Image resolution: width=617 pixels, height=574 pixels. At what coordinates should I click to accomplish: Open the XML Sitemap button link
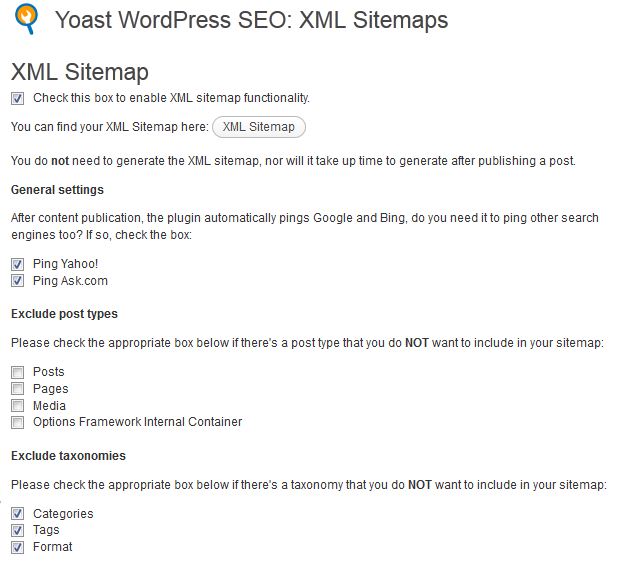[259, 127]
